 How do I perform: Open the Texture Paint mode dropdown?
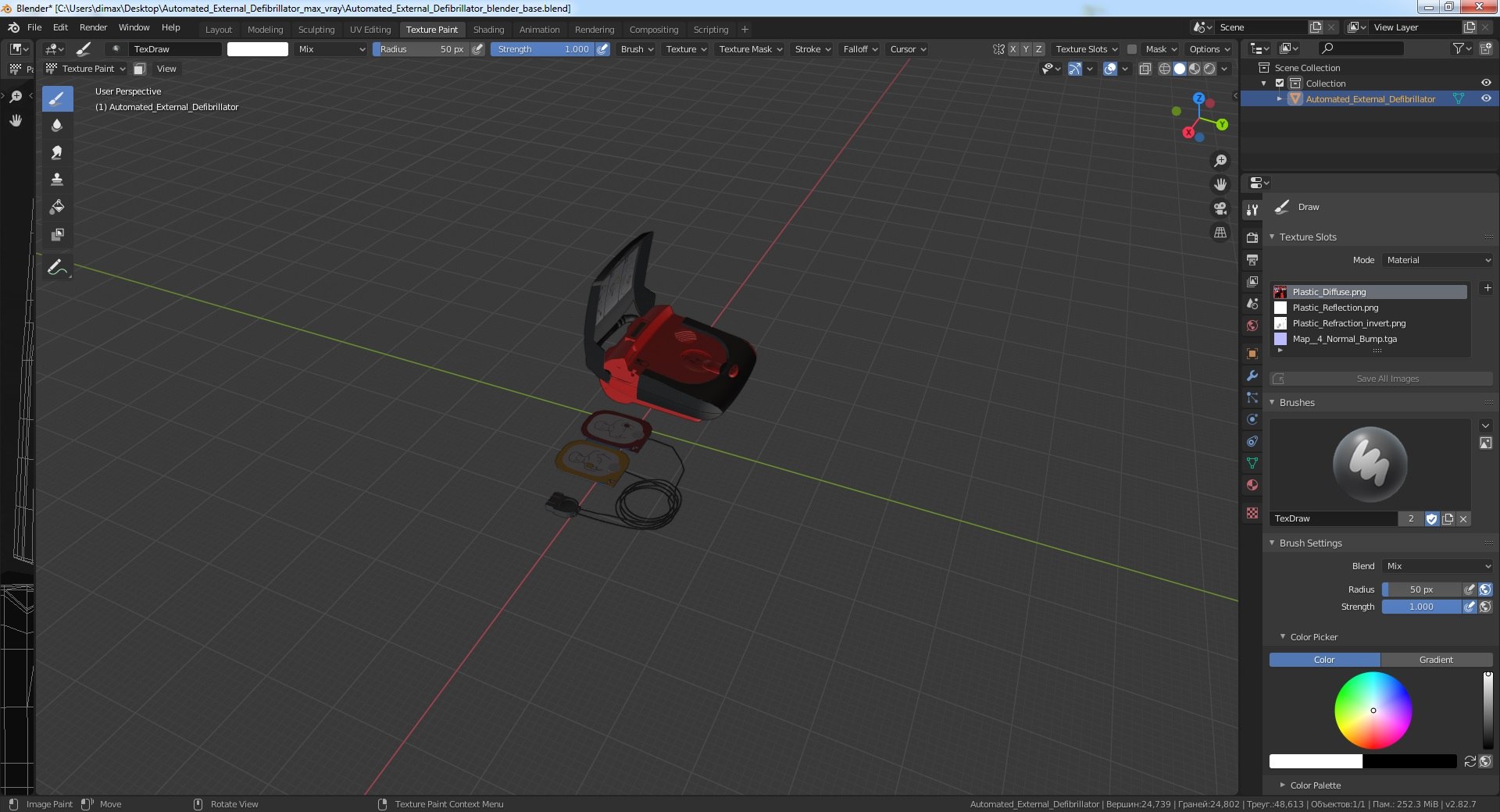pyautogui.click(x=86, y=69)
